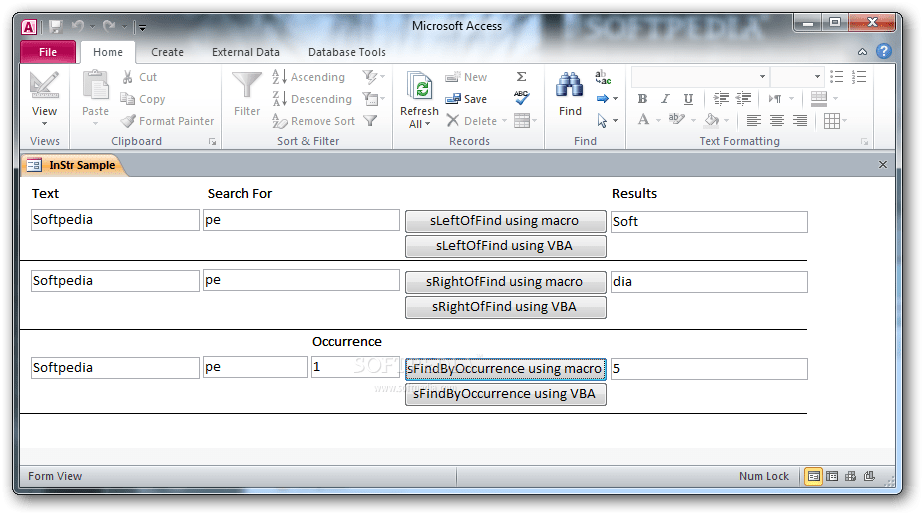Click the Occurrence field containing 1

[x=357, y=367]
